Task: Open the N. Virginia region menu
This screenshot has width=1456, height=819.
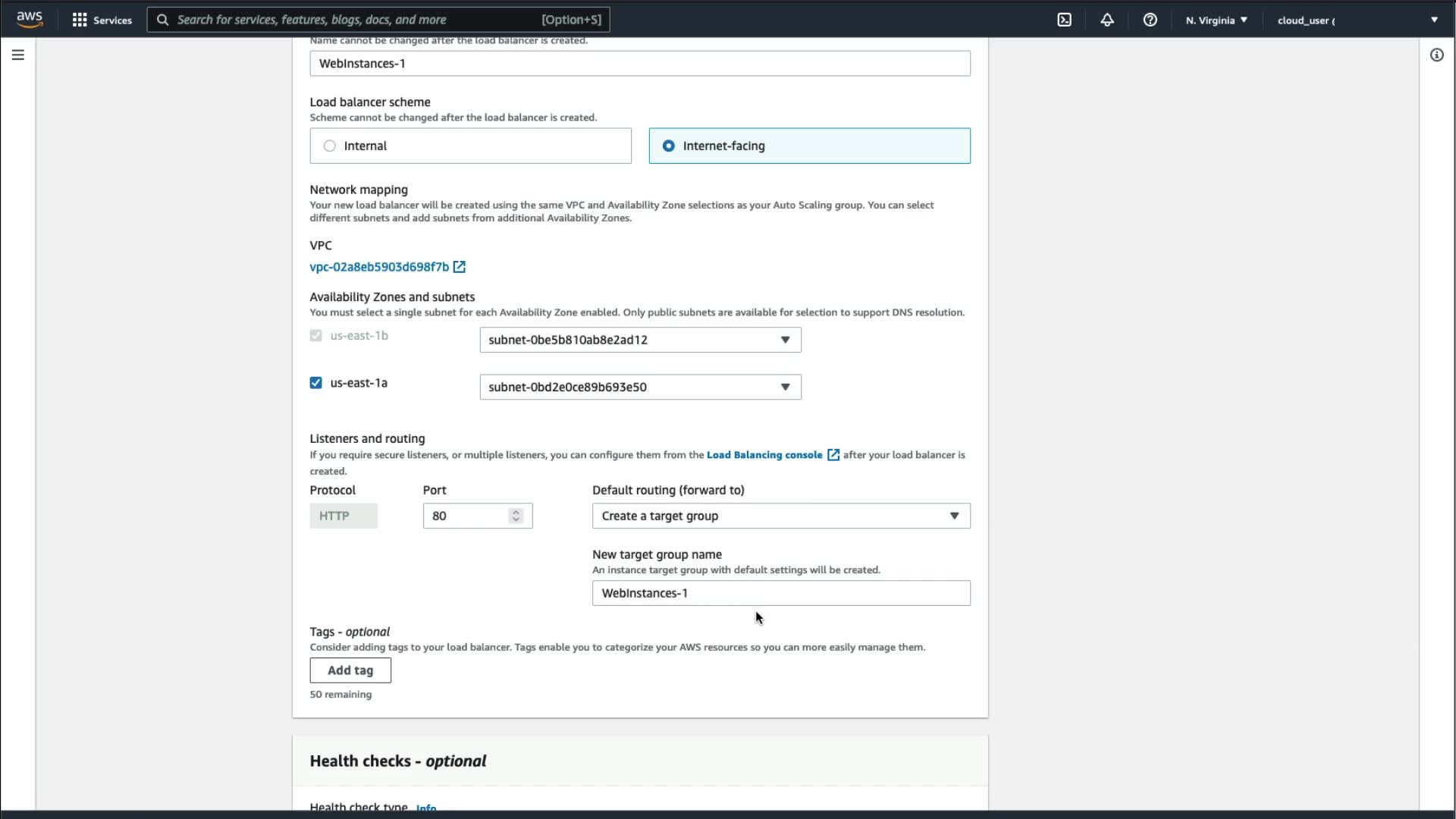Action: pos(1216,20)
